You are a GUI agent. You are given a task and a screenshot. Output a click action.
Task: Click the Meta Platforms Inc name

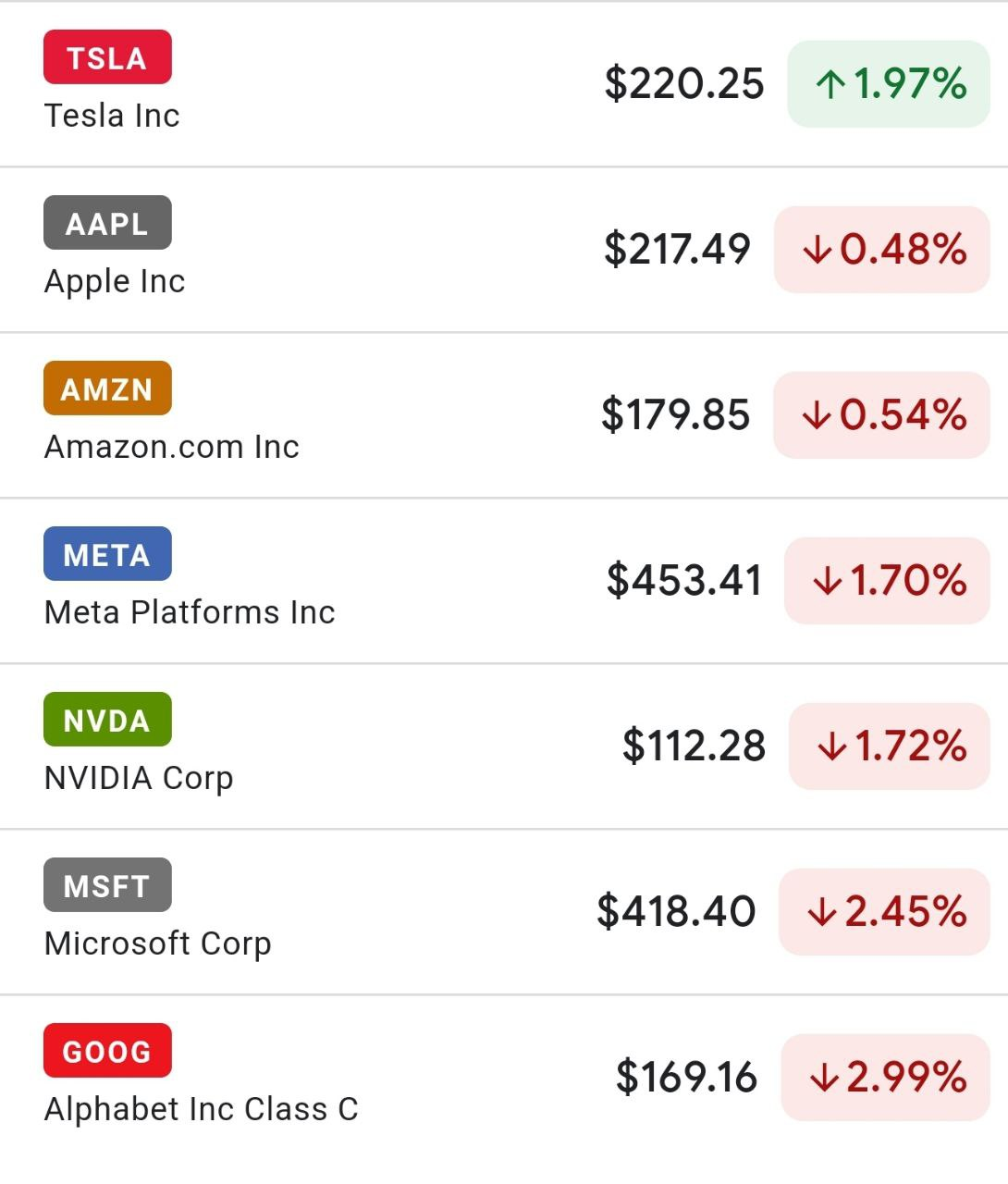pyautogui.click(x=190, y=612)
